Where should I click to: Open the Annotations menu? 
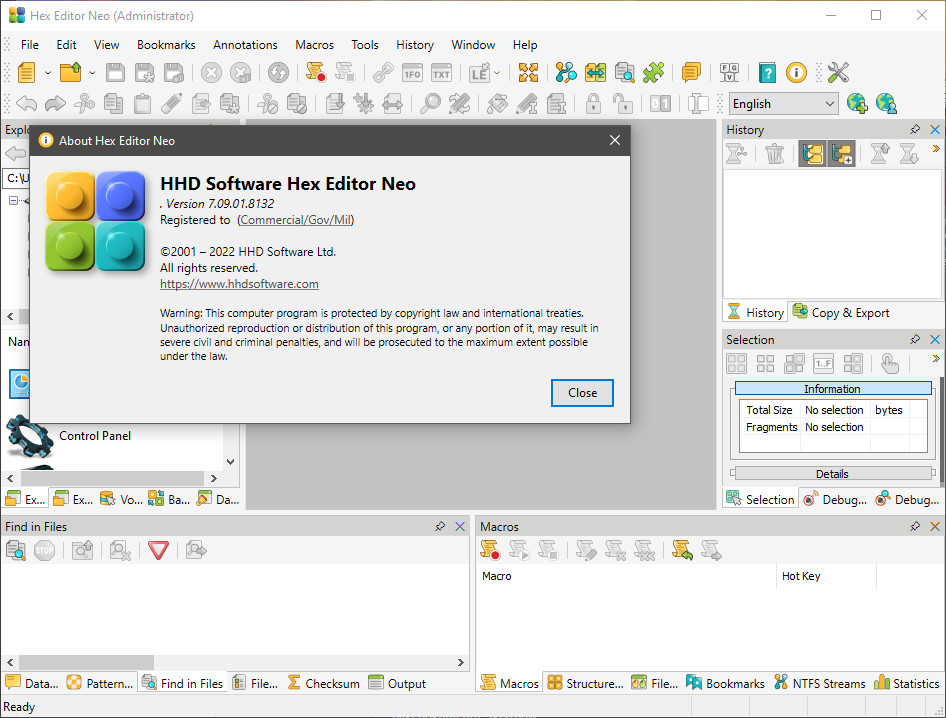245,45
